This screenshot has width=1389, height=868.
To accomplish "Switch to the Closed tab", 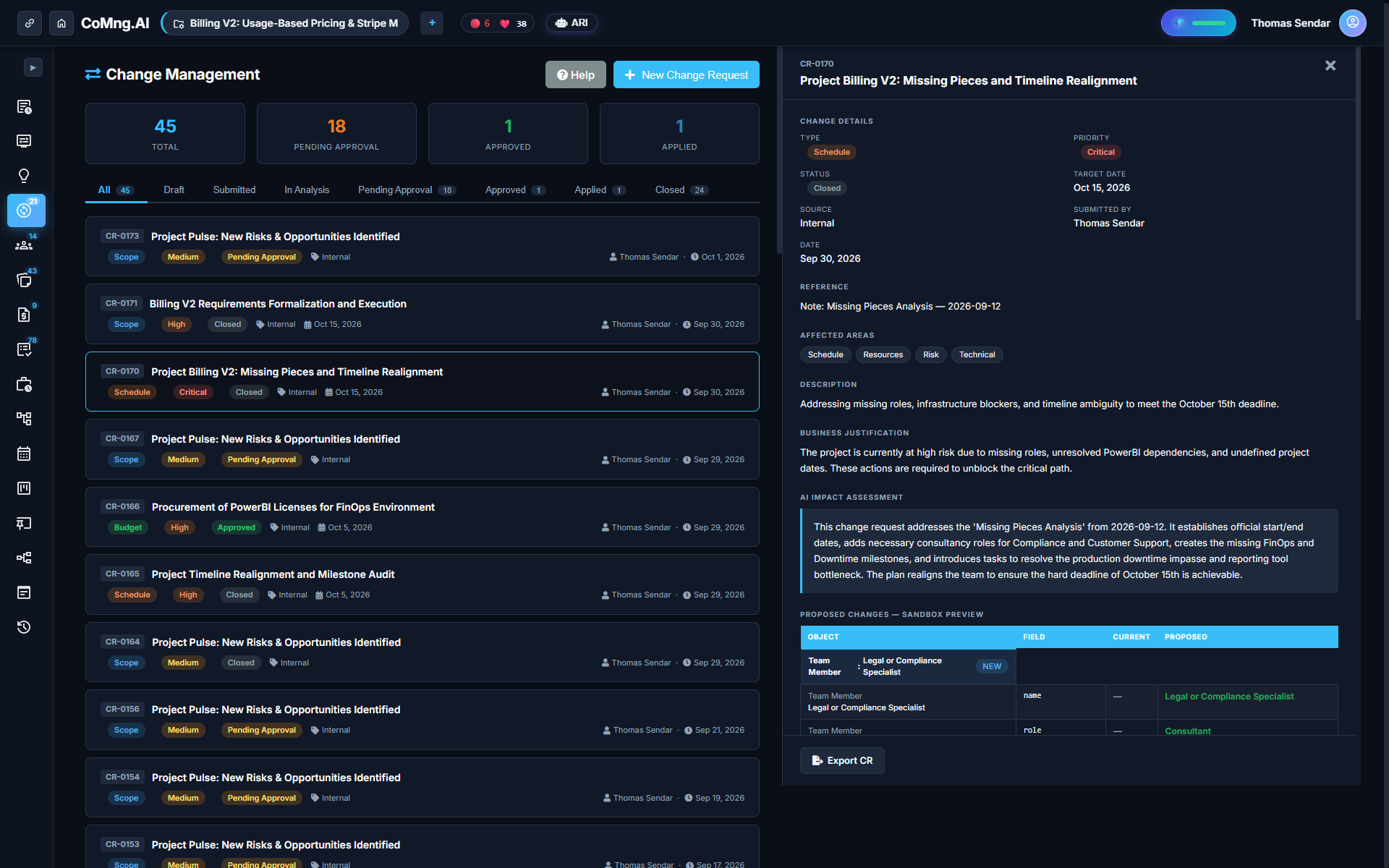I will click(681, 190).
